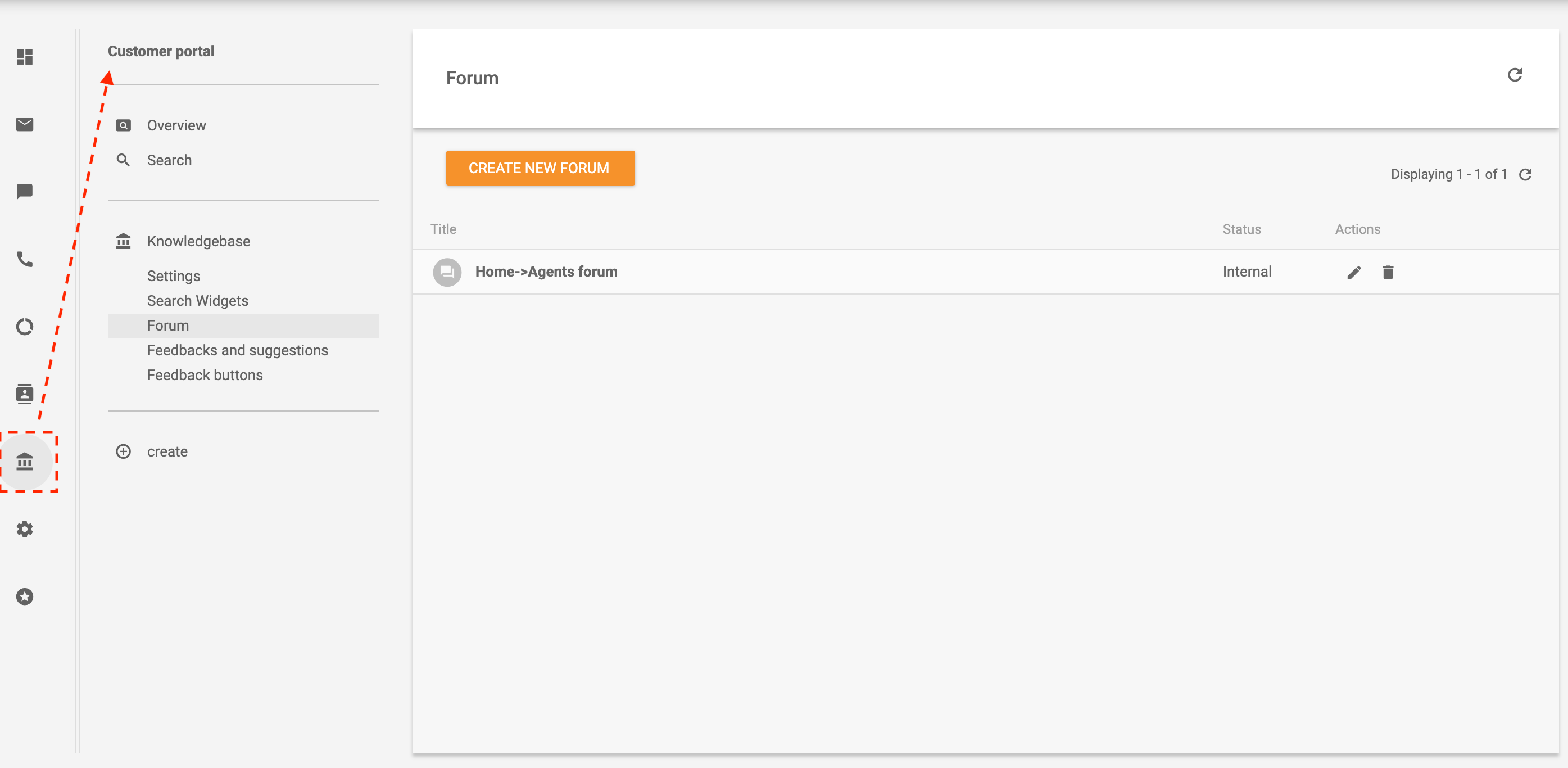Select the highlighted Customer portal bank icon

[x=24, y=463]
